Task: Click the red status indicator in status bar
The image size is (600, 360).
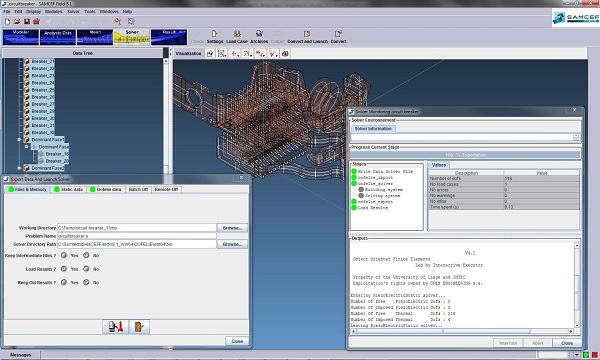Action: tap(594, 355)
